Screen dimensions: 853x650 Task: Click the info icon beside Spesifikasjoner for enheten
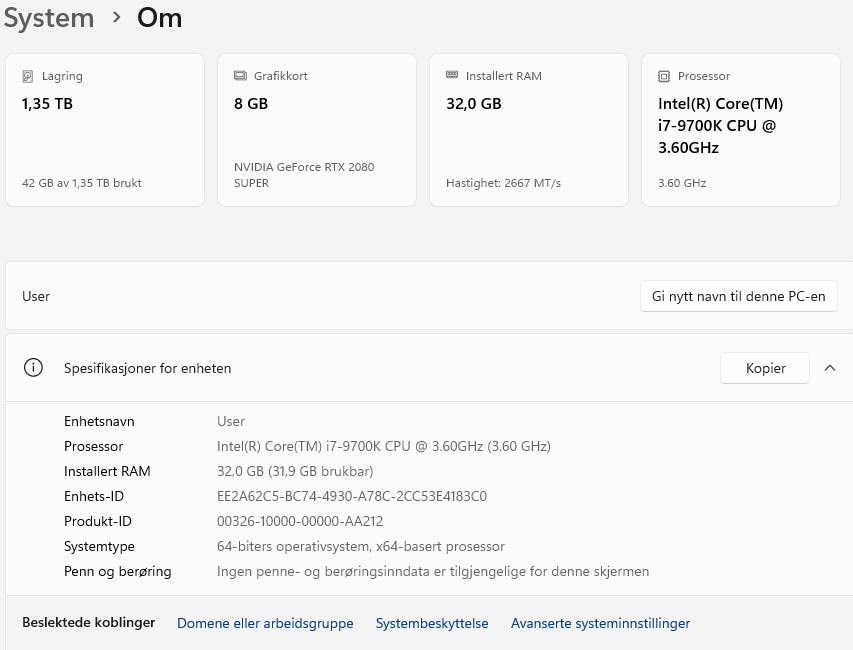coord(33,368)
